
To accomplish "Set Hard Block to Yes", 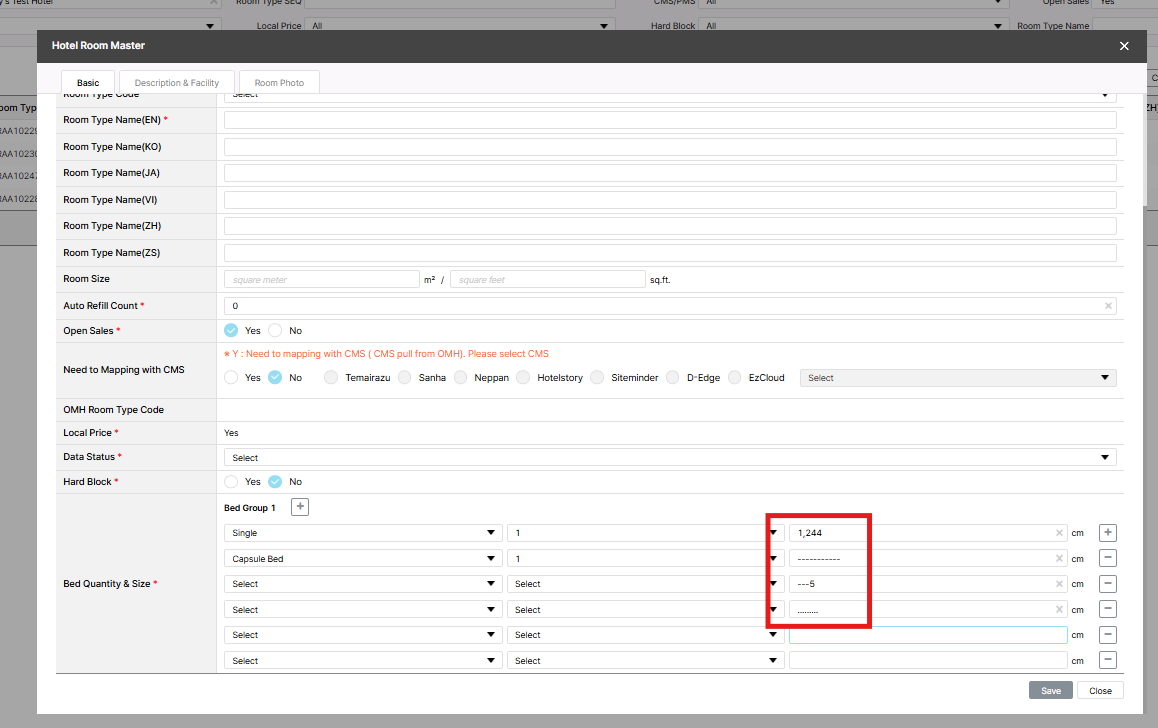I will [231, 481].
